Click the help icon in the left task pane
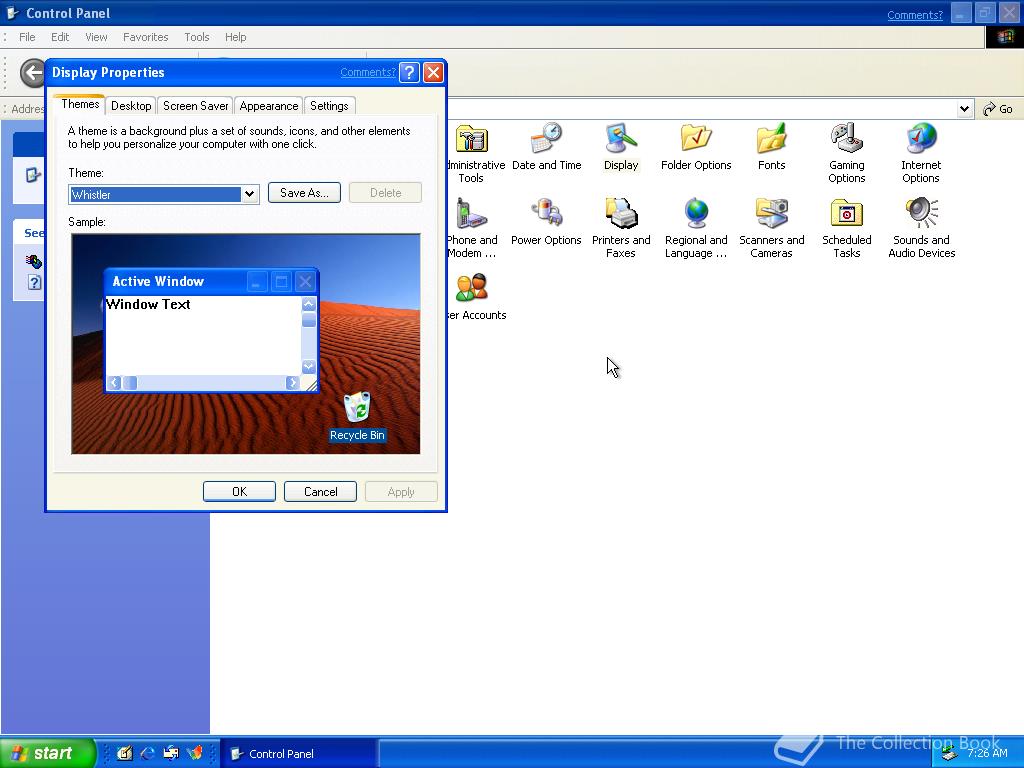 [x=34, y=282]
